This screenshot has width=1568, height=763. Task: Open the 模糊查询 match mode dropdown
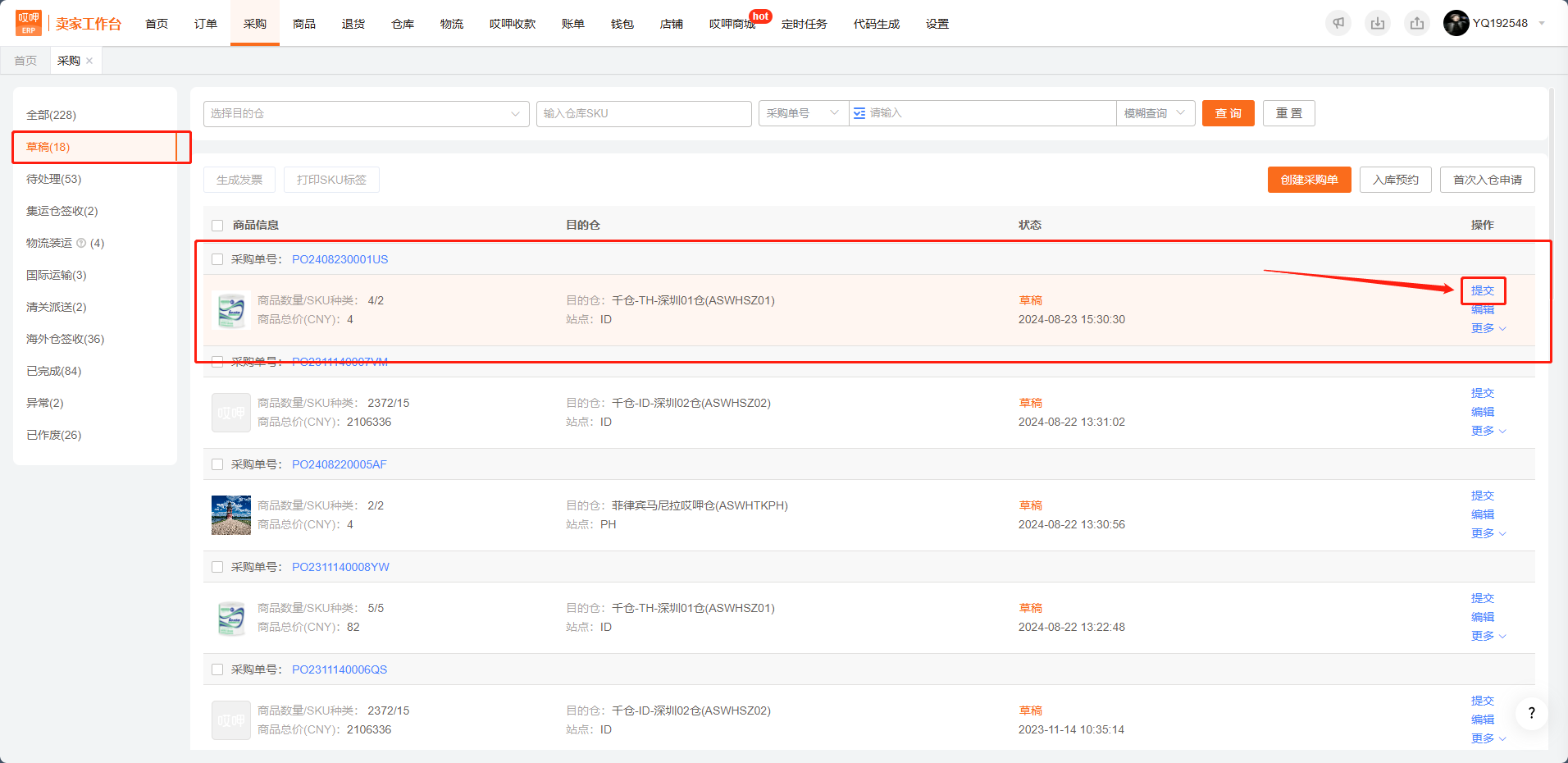point(1155,113)
